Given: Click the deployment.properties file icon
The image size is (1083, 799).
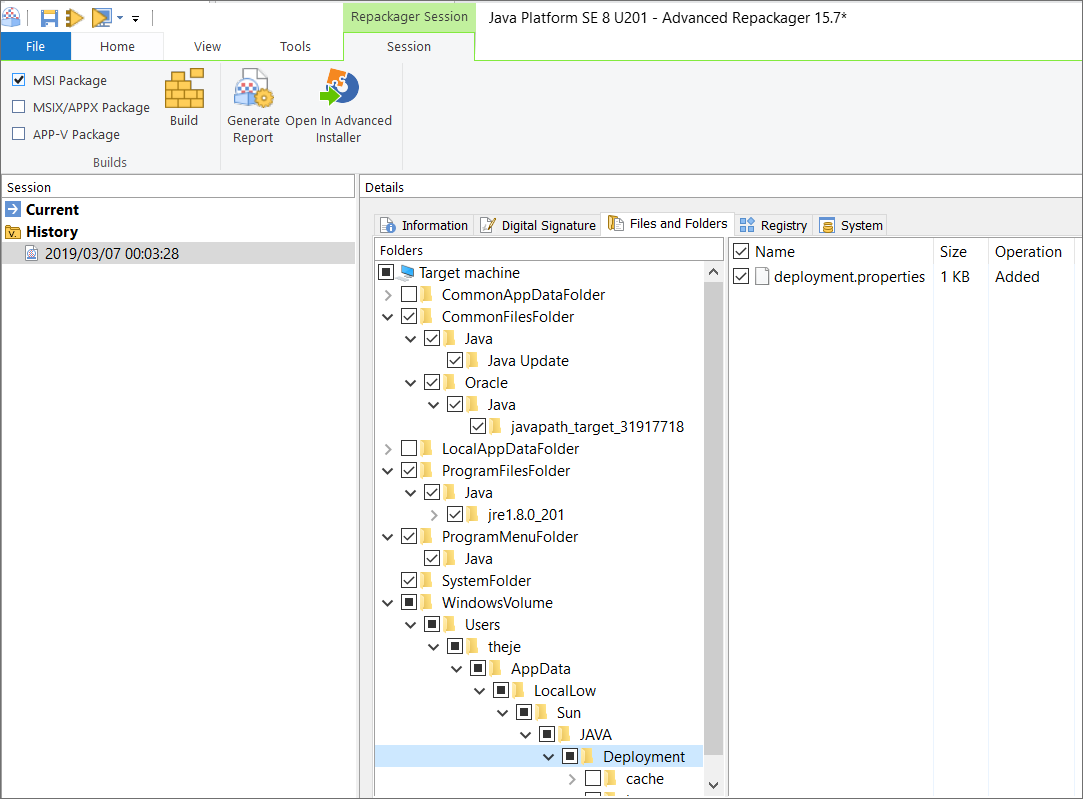Looking at the screenshot, I should pyautogui.click(x=763, y=276).
